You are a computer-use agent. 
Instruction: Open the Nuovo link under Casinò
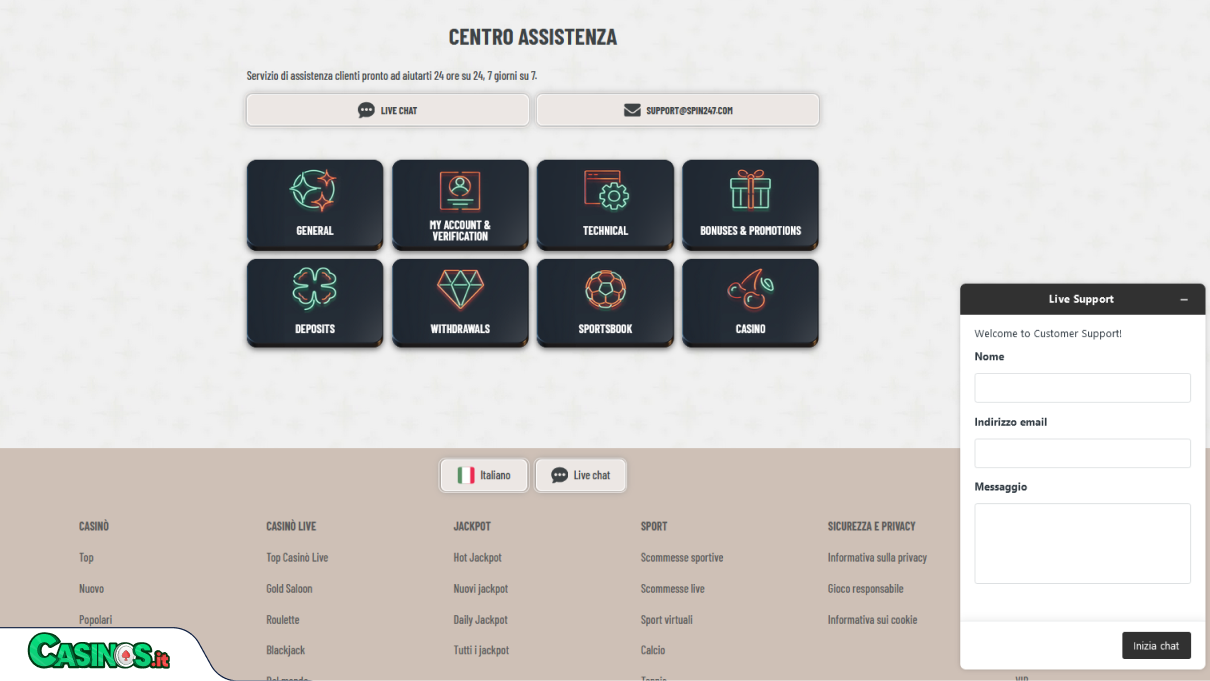91,588
